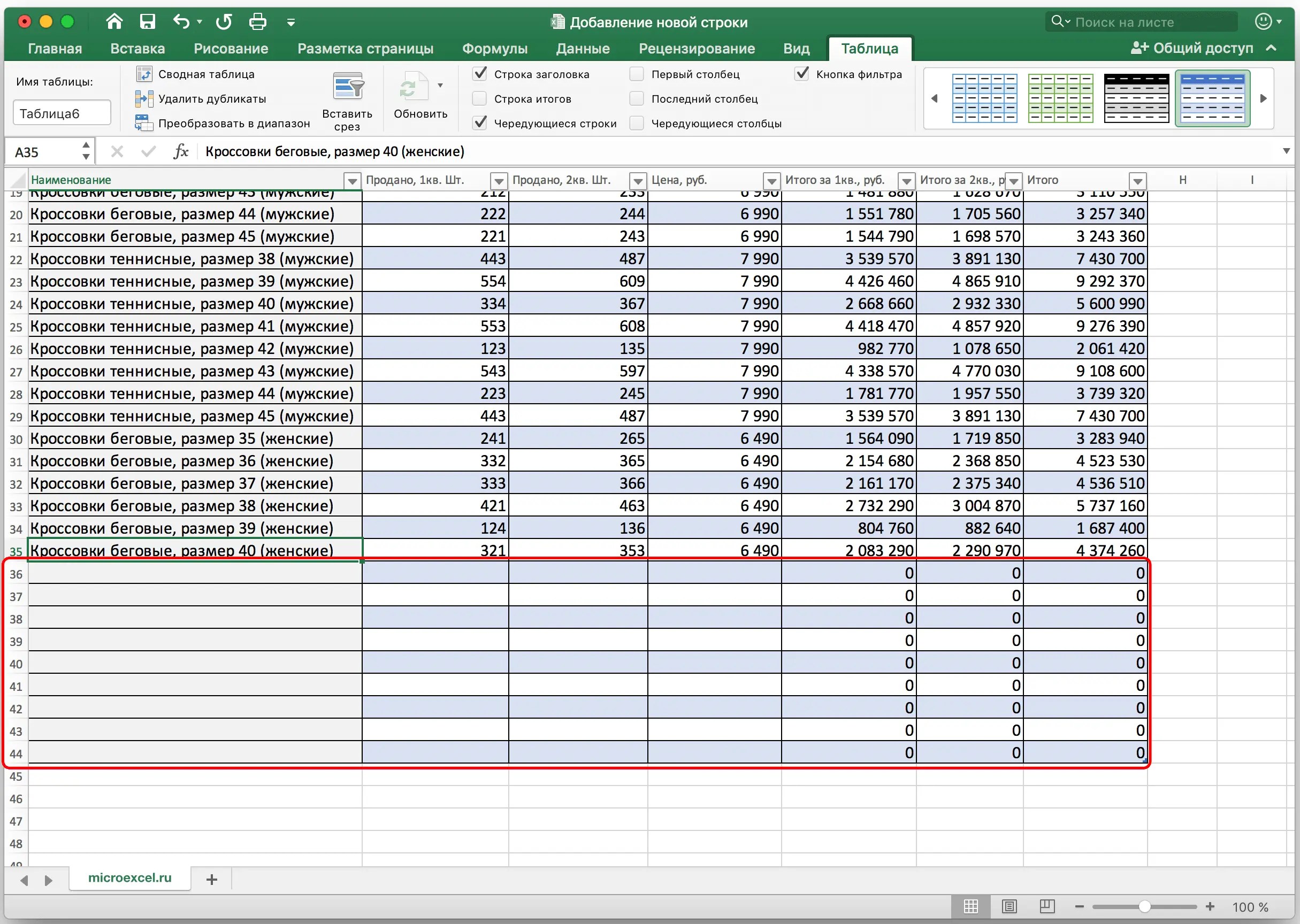Click the Print icon in title bar
1300x924 pixels.
click(257, 21)
